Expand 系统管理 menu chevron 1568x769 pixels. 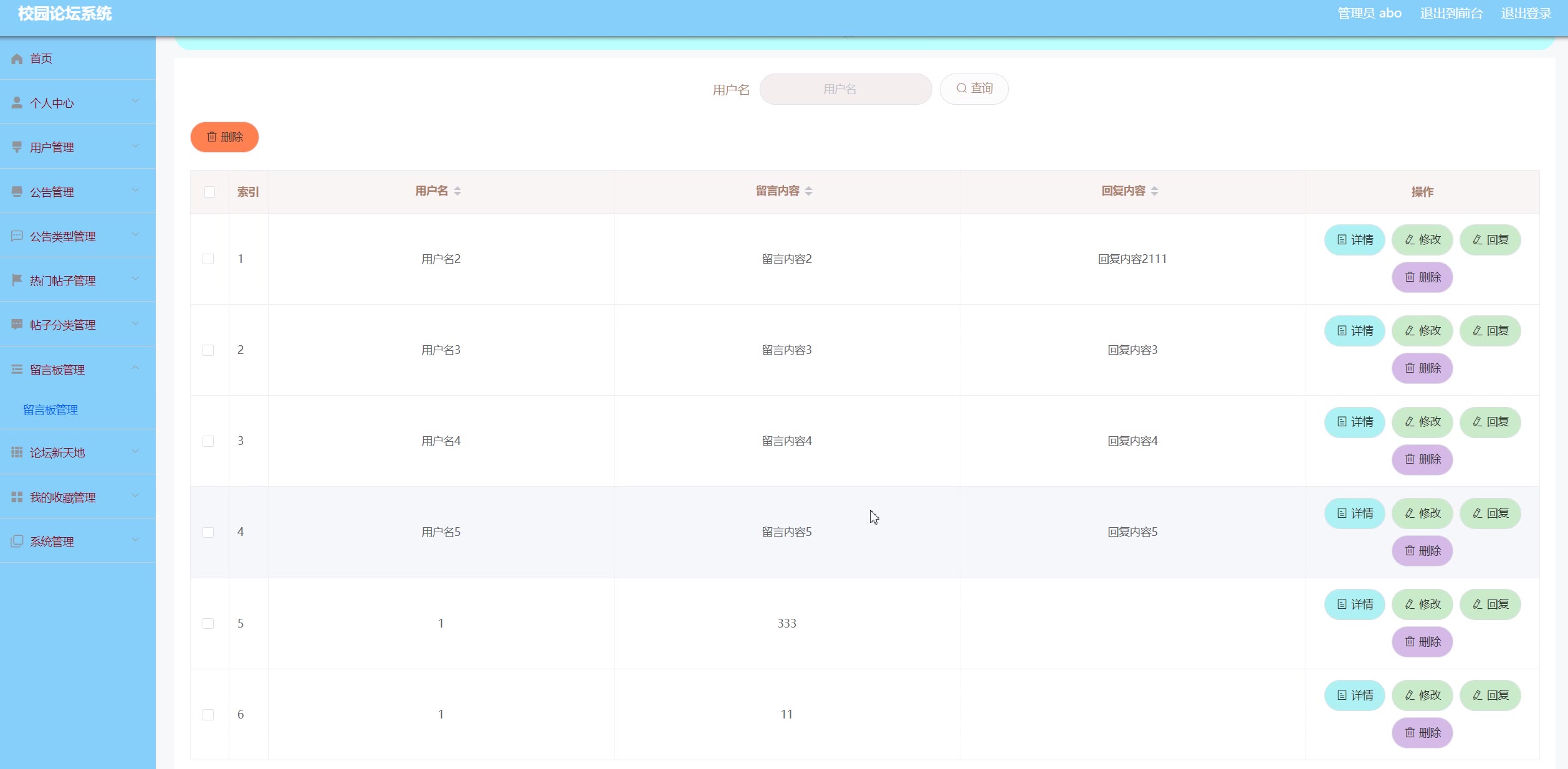pyautogui.click(x=135, y=540)
